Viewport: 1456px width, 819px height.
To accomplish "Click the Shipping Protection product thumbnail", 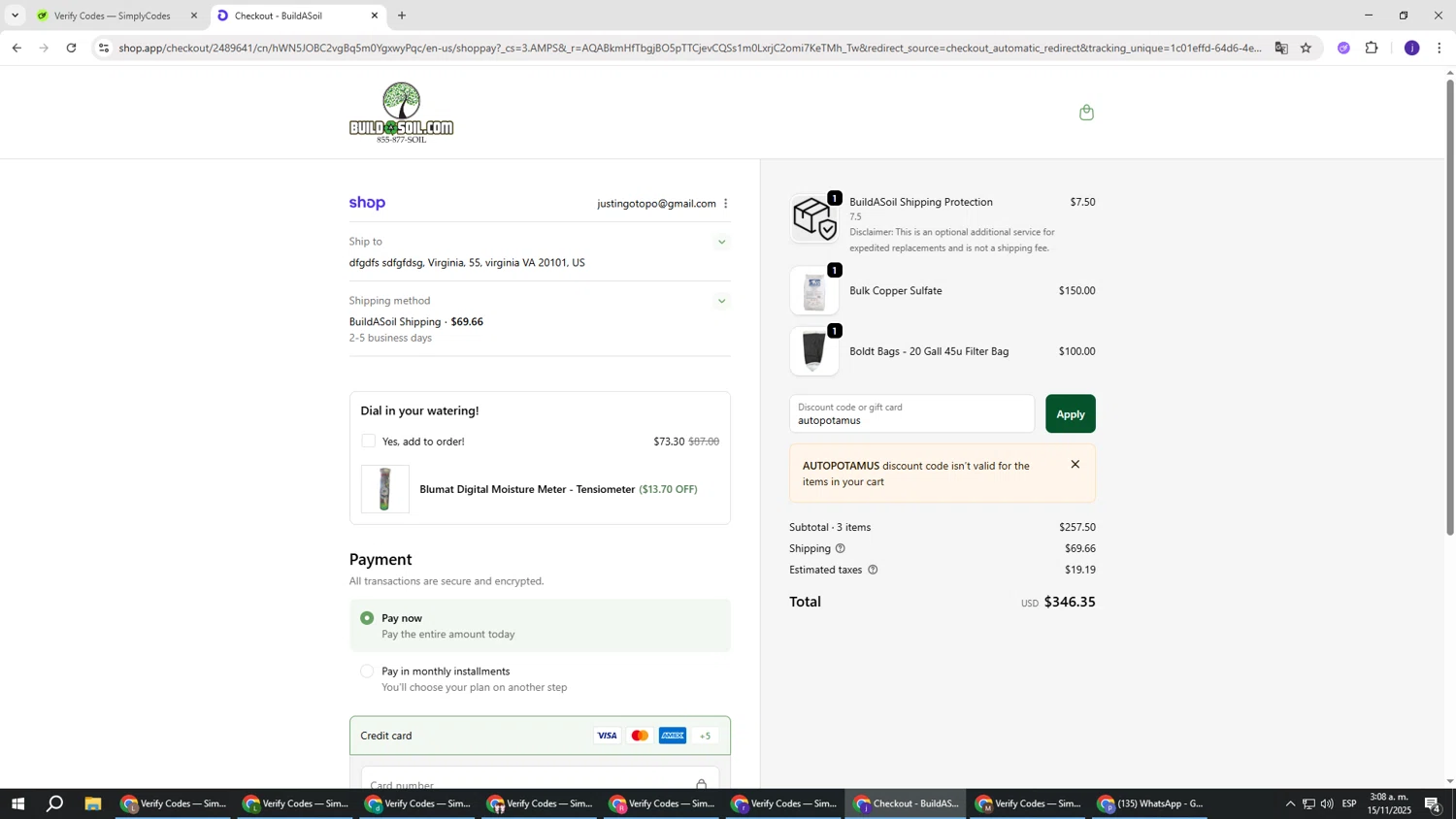I will click(x=814, y=218).
